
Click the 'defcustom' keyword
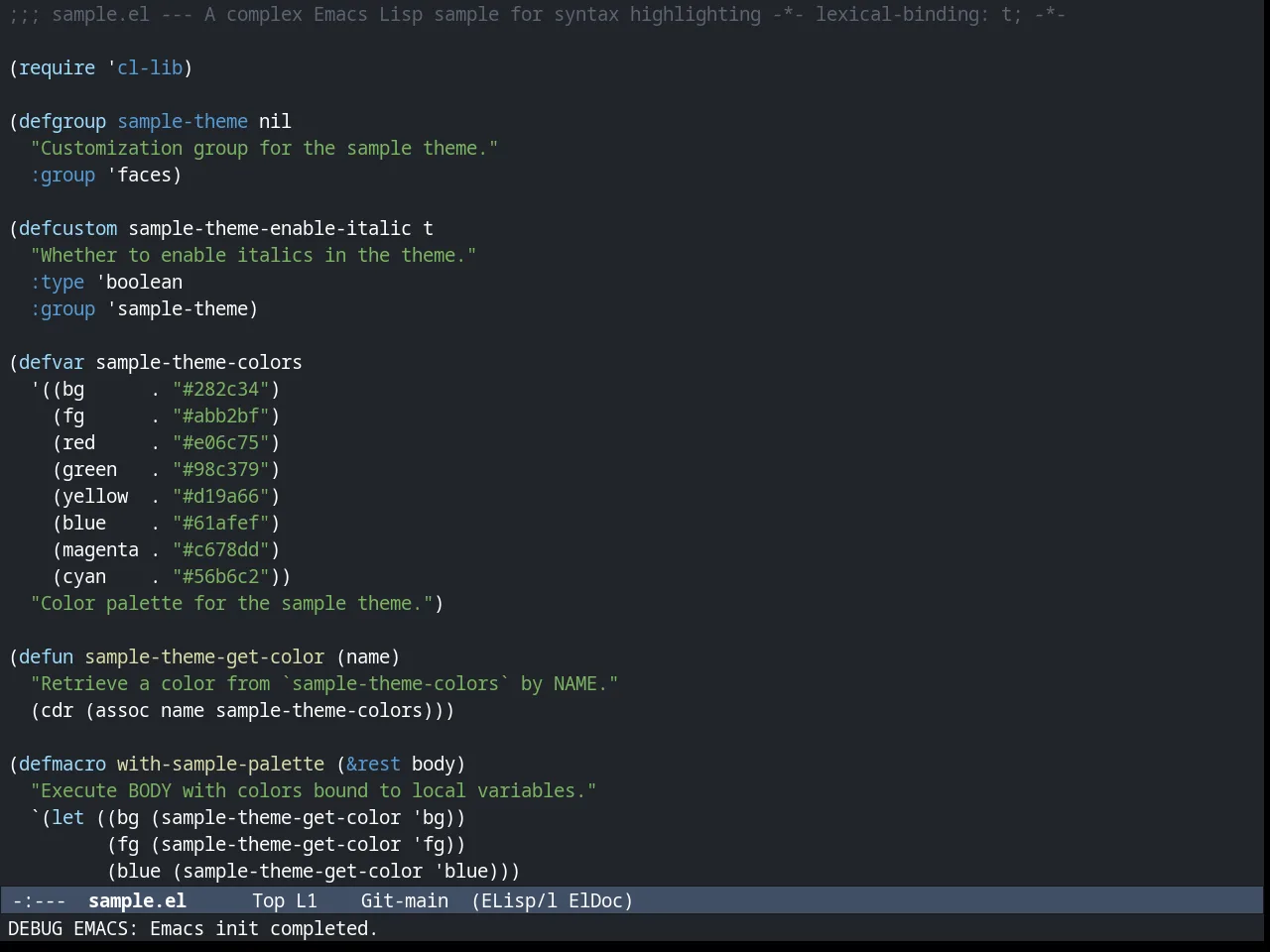(x=68, y=228)
